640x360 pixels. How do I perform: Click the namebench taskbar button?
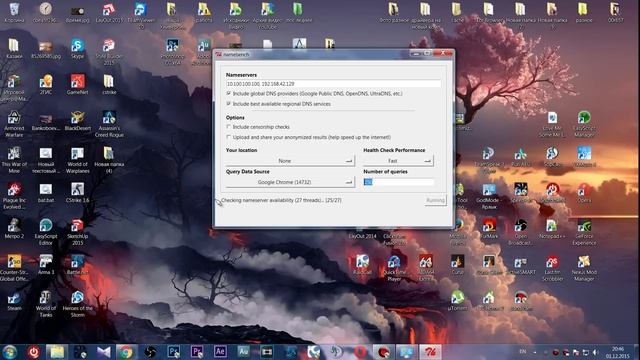(x=430, y=352)
